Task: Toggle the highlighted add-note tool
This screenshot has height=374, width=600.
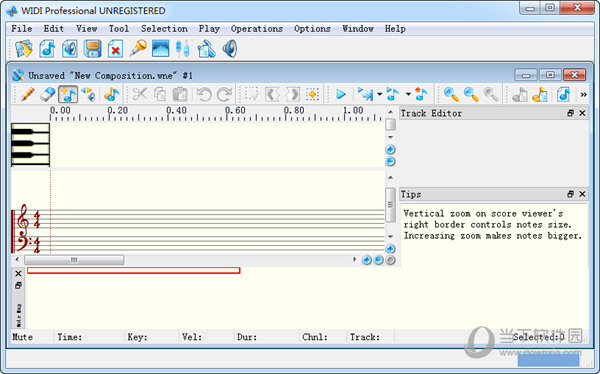Action: [68, 94]
